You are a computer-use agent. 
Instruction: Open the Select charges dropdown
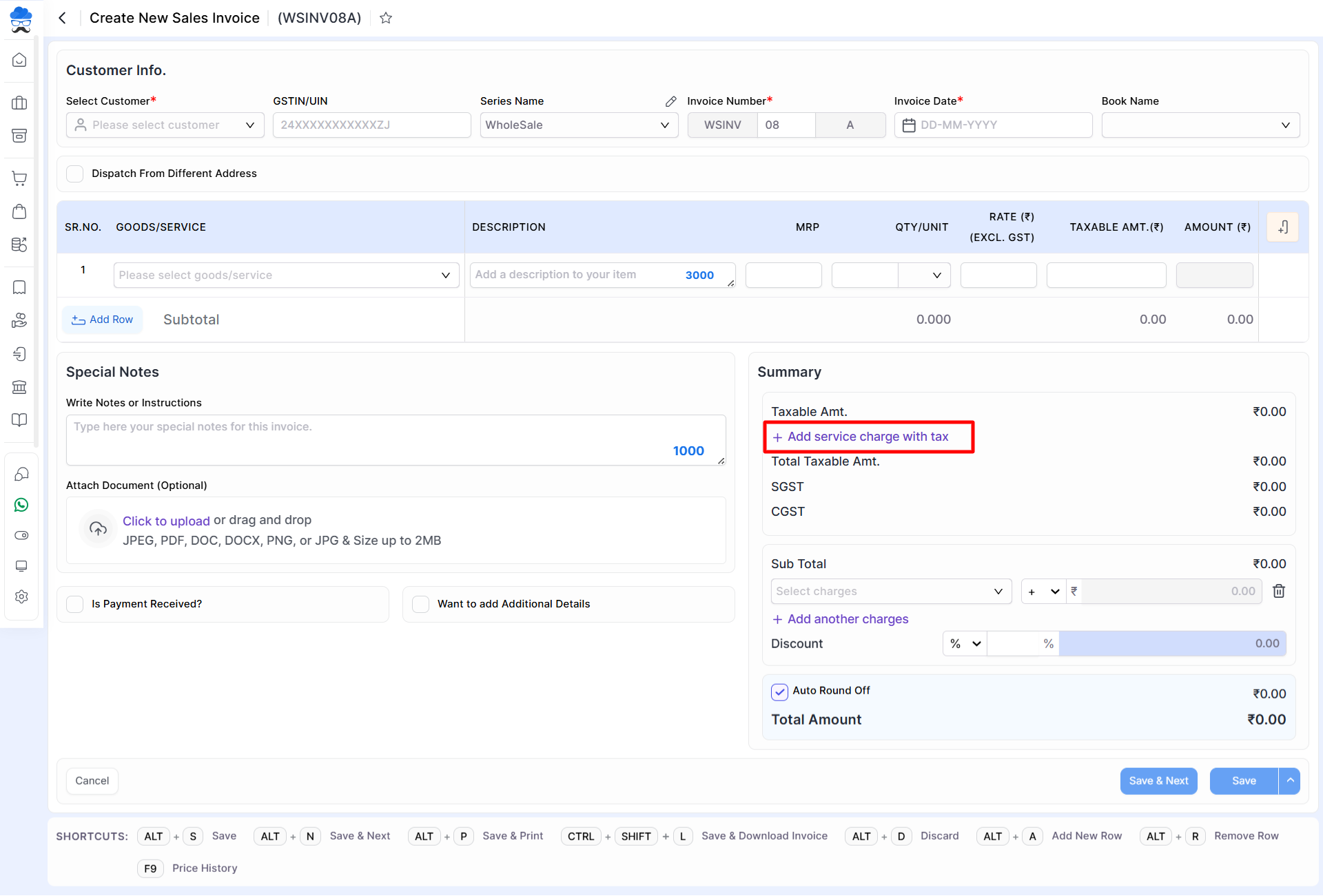click(891, 592)
